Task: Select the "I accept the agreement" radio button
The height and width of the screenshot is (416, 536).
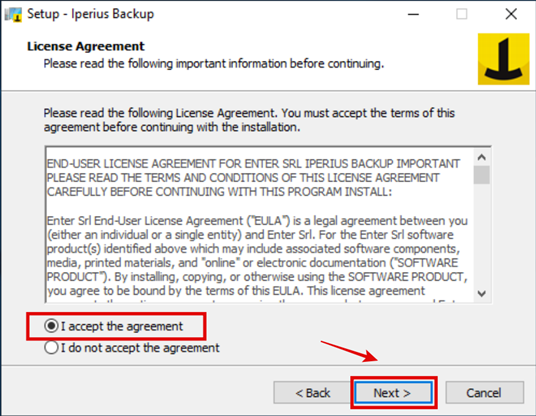Action: tap(51, 326)
